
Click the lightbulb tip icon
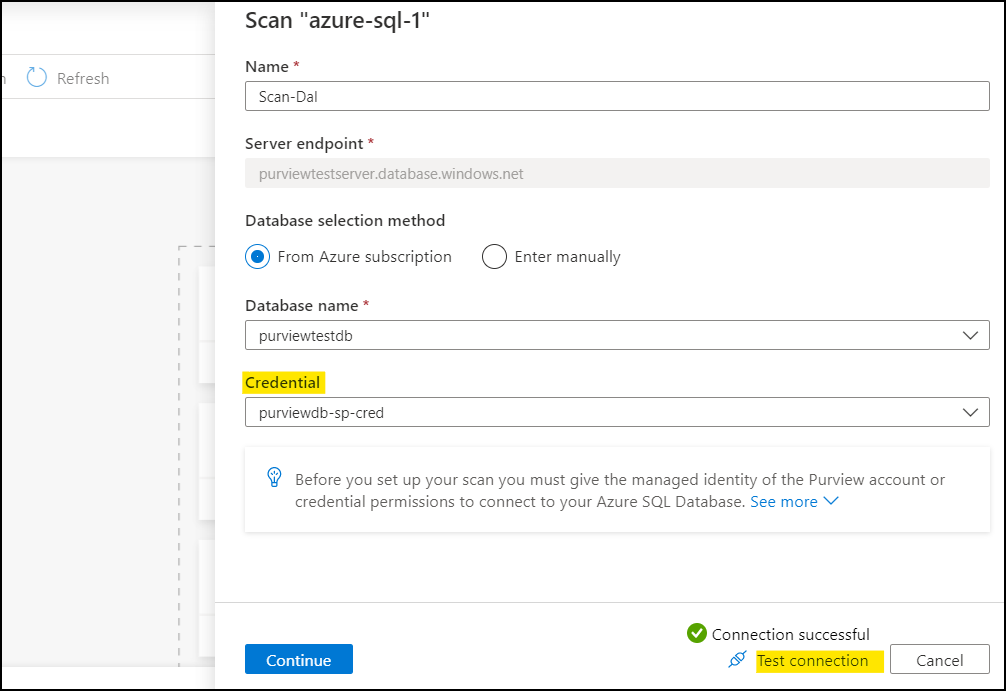(x=275, y=477)
